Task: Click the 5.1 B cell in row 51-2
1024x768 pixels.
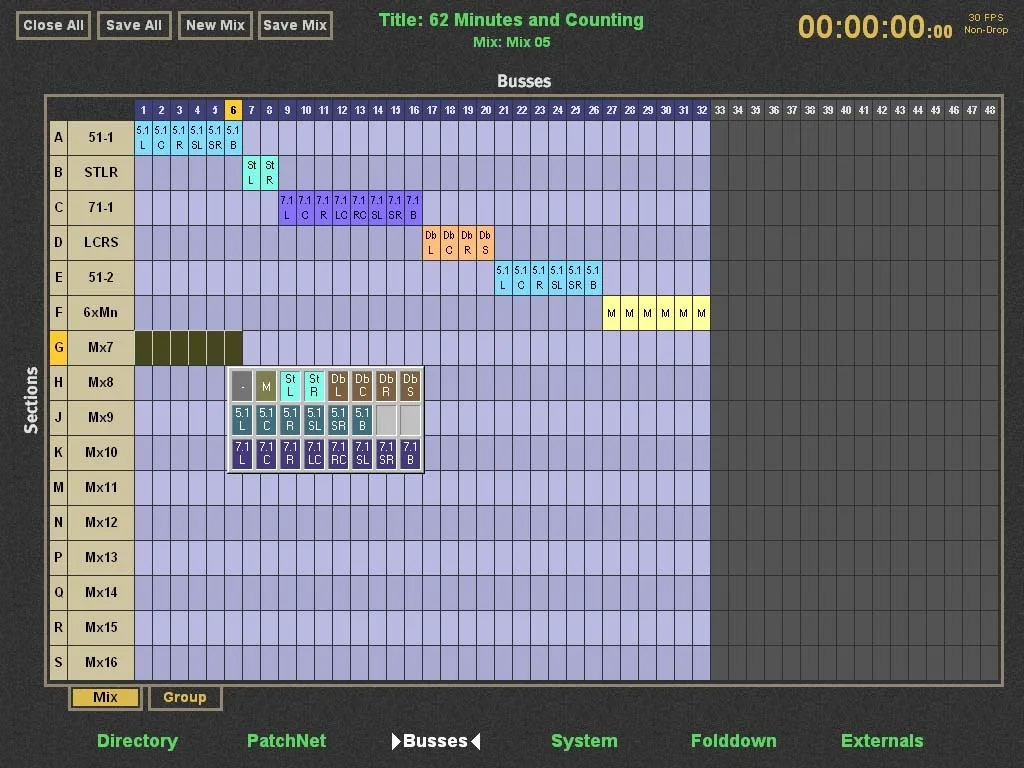Action: (x=593, y=278)
